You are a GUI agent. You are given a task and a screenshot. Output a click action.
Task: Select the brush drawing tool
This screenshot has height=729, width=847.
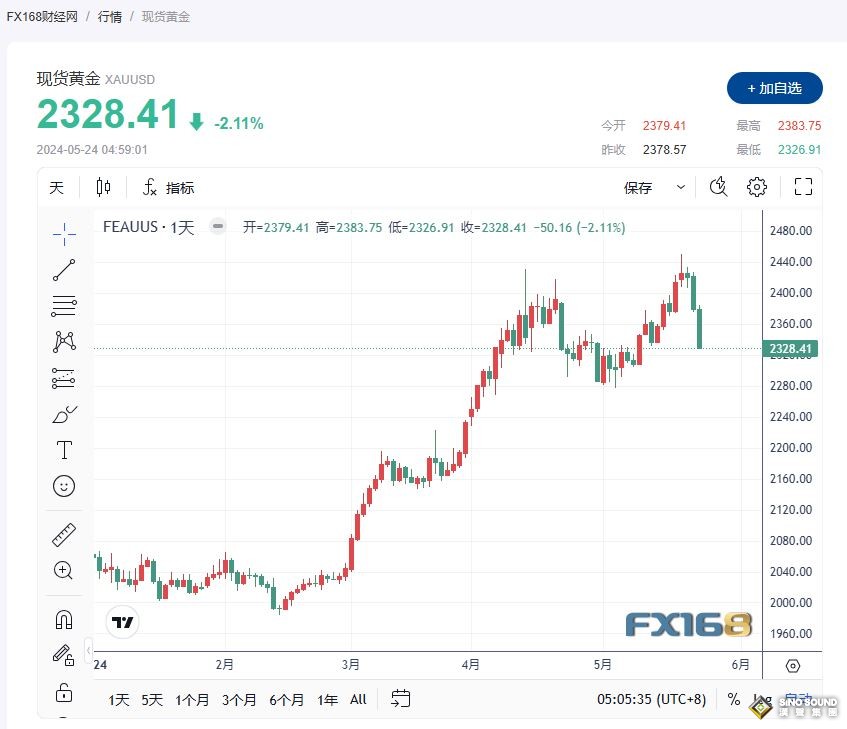coord(64,414)
